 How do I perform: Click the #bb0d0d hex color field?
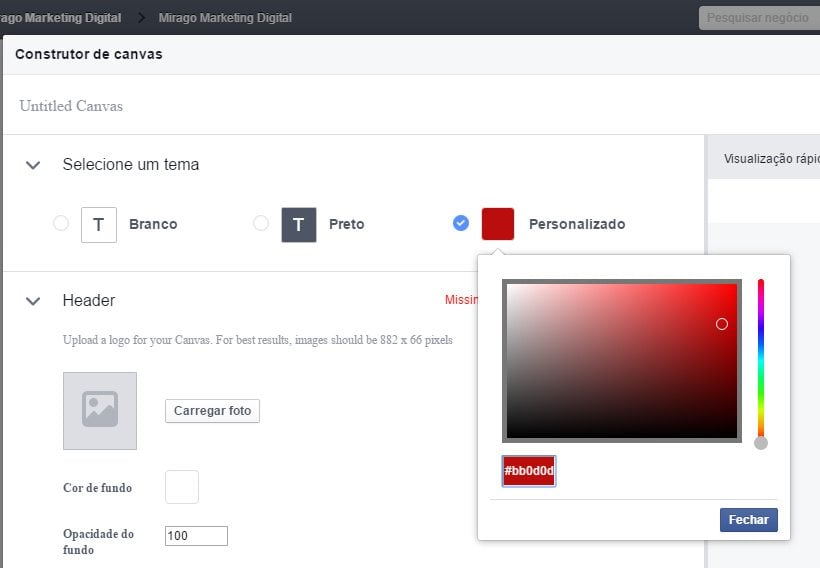pos(529,471)
